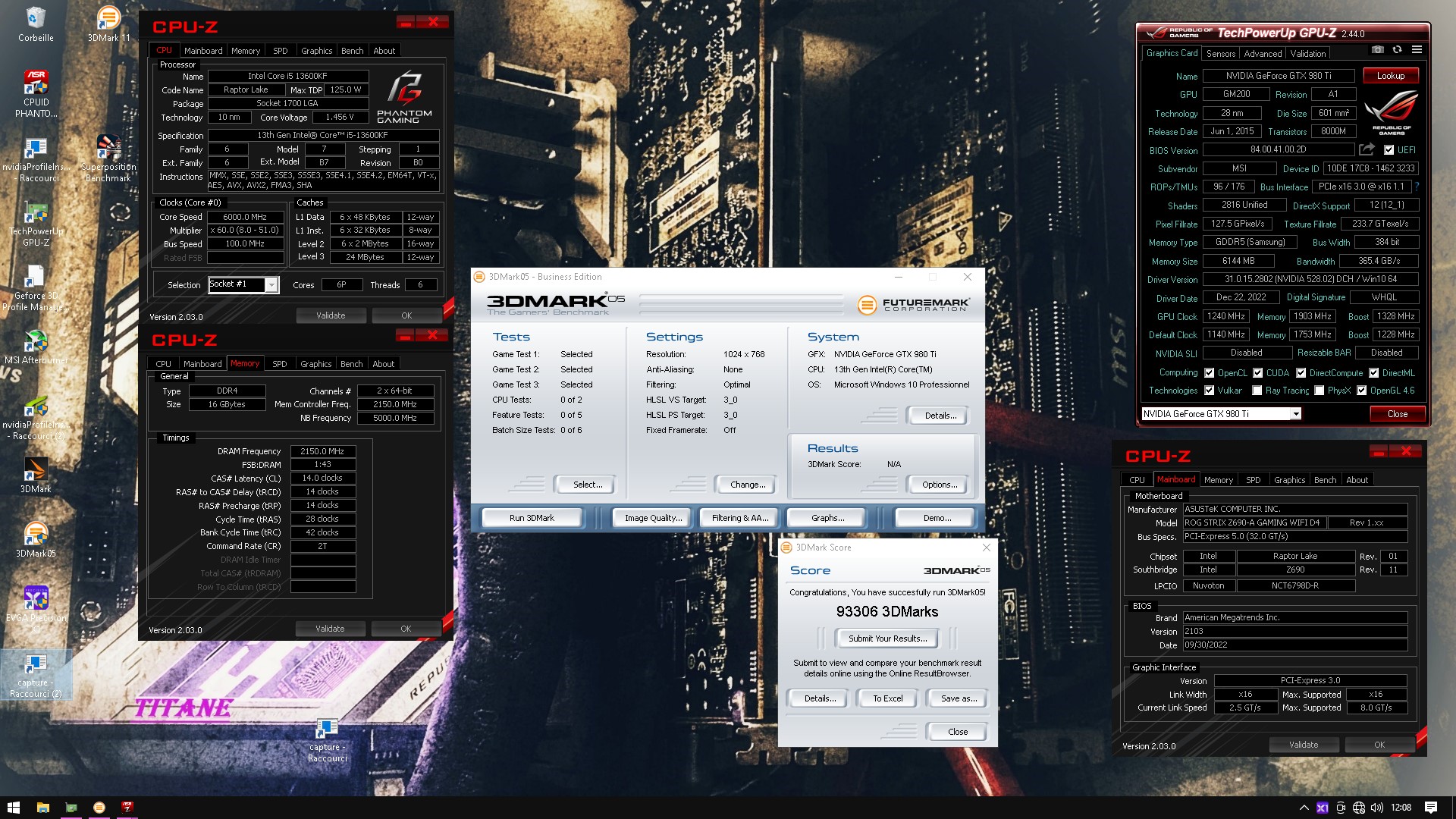
Task: Toggle the Ray Tracing checkbox
Action: coord(1257,391)
